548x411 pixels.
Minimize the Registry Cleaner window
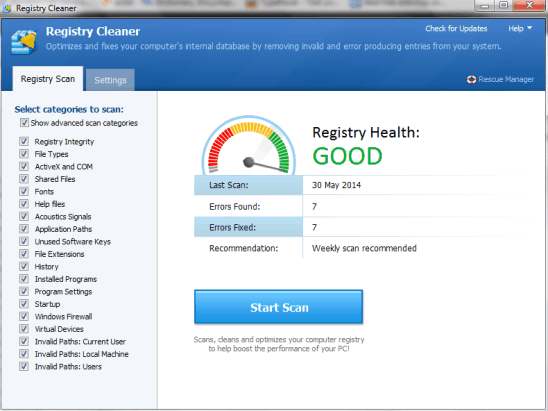(484, 6)
